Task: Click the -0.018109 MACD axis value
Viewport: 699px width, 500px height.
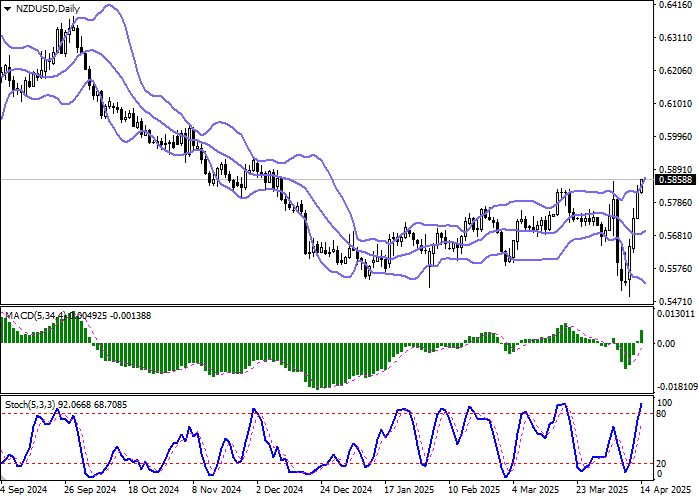Action: (677, 385)
